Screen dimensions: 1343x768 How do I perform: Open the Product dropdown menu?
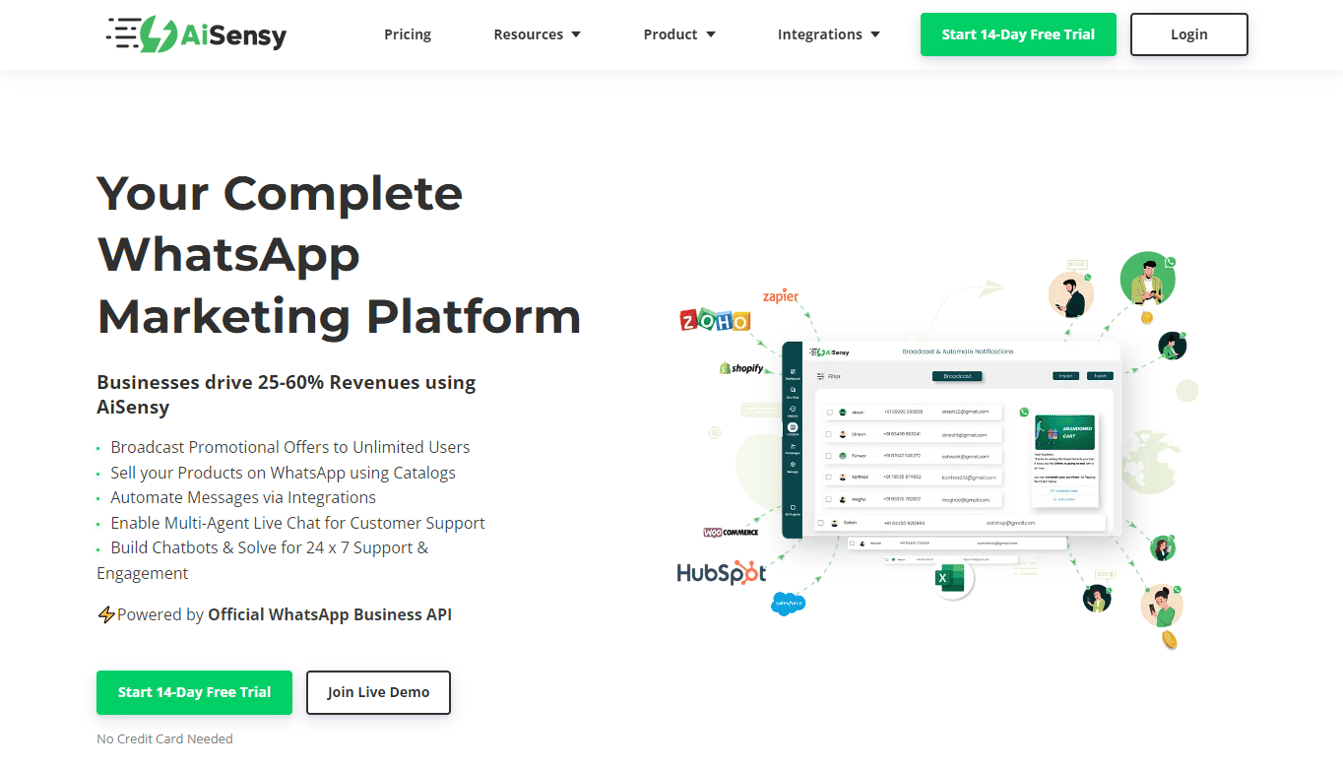[679, 34]
